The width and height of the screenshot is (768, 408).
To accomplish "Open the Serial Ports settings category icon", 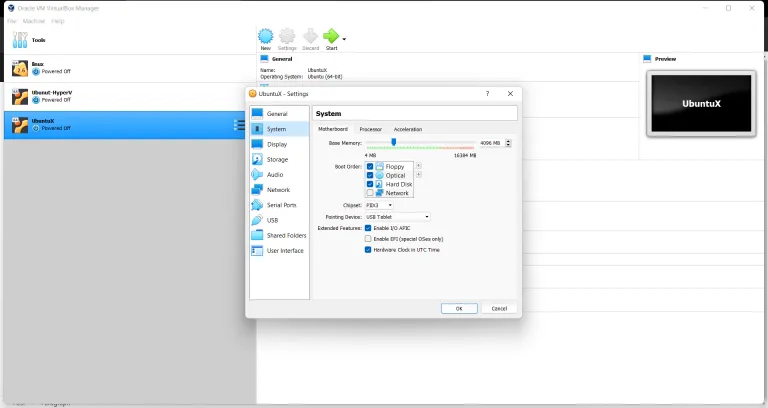I will 257,205.
